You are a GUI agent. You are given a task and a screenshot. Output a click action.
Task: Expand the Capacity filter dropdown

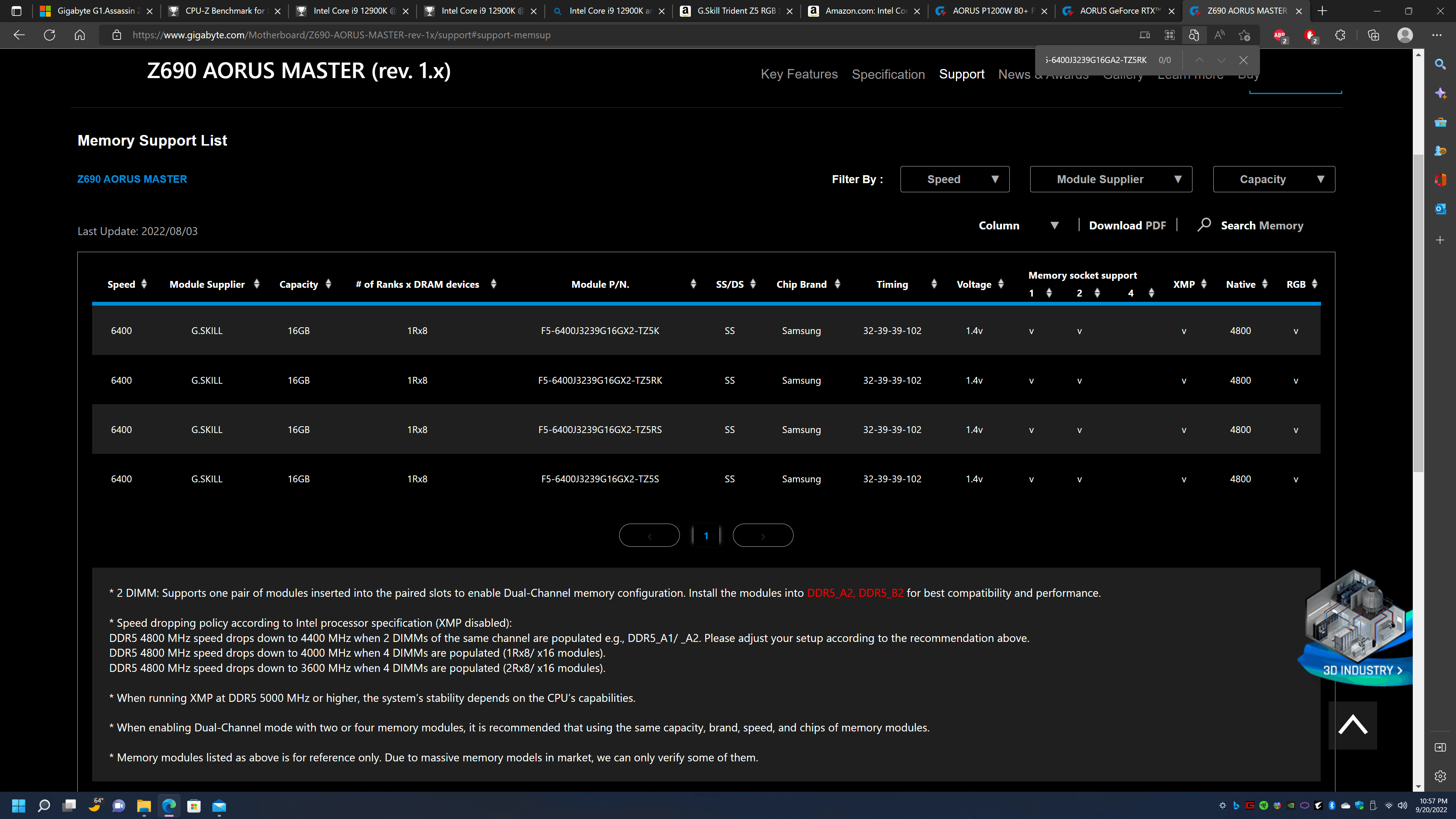pos(1274,179)
